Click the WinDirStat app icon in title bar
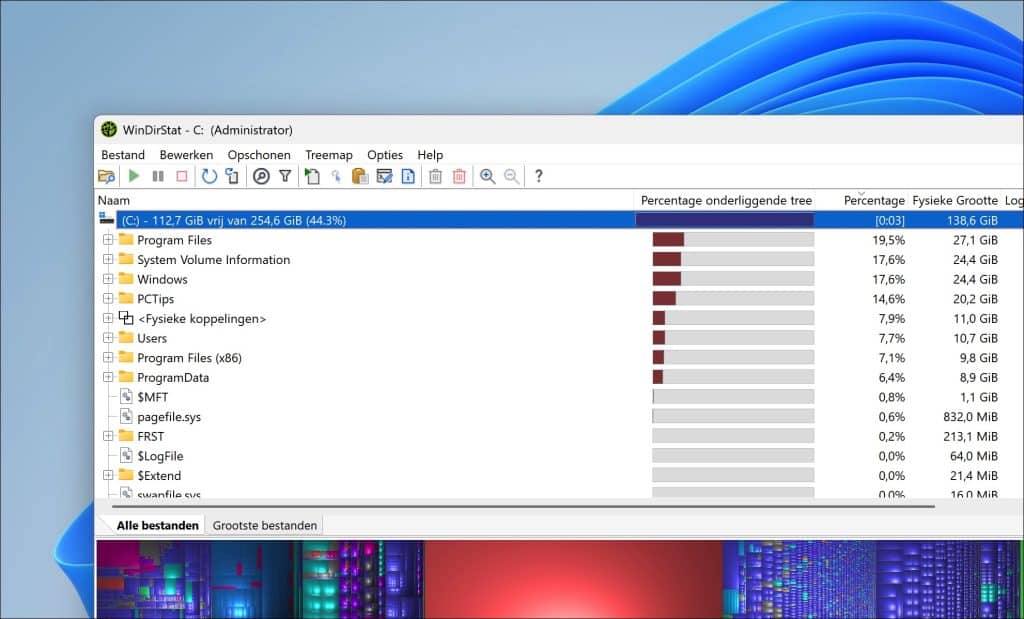1024x619 pixels. pyautogui.click(x=109, y=129)
